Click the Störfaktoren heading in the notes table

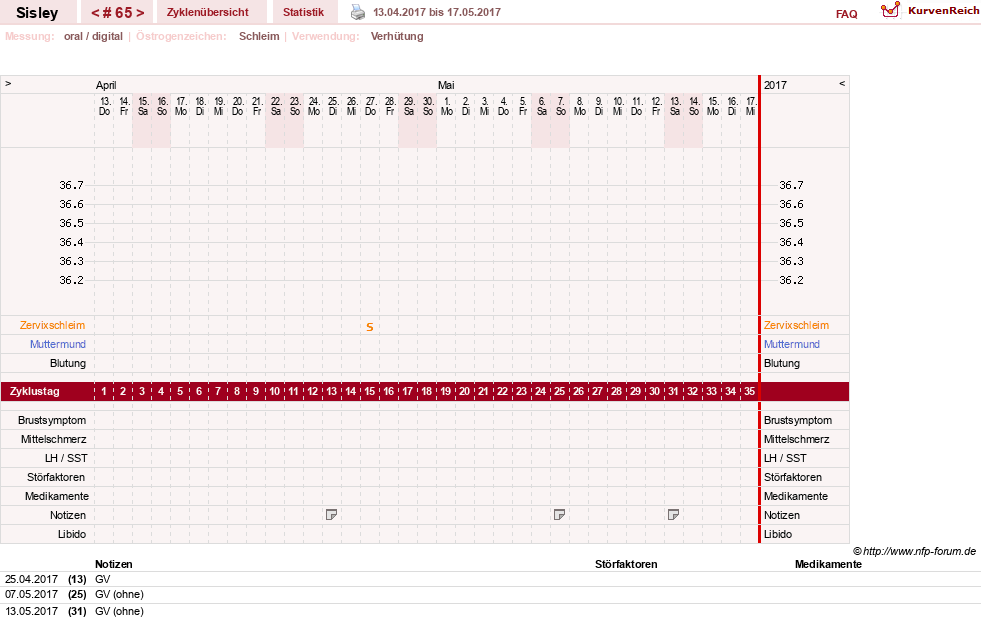[x=626, y=564]
